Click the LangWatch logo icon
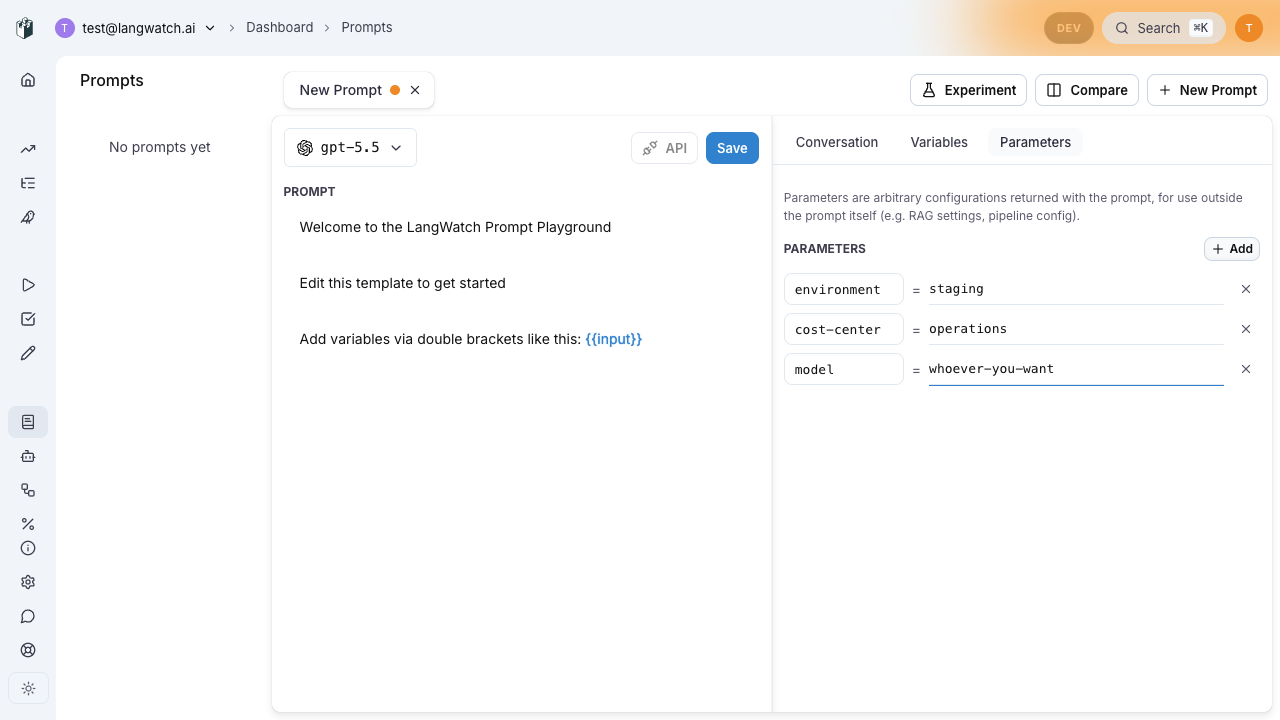Viewport: 1280px width, 720px height. pyautogui.click(x=25, y=28)
